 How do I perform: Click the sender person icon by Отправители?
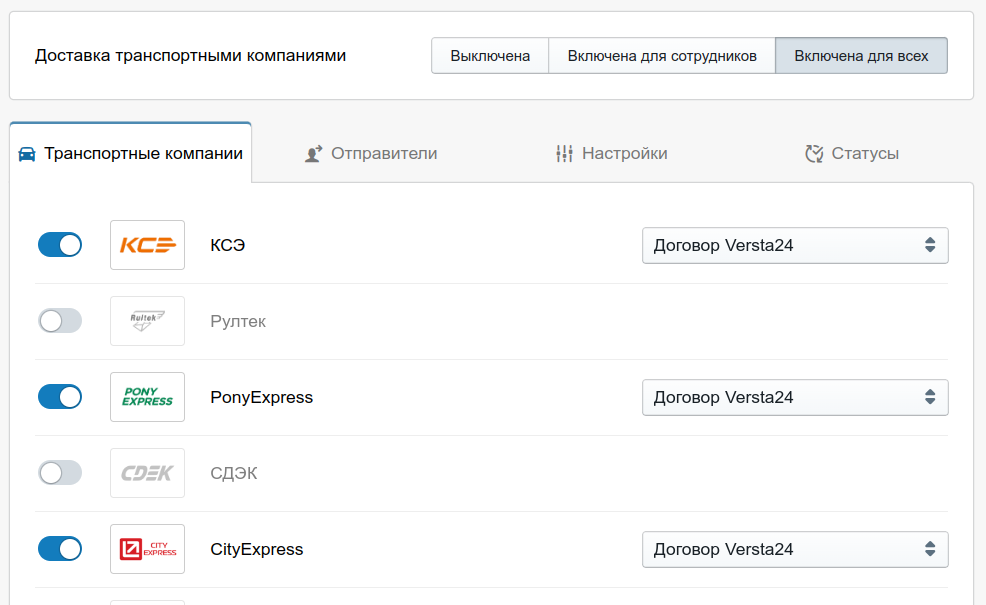(314, 153)
